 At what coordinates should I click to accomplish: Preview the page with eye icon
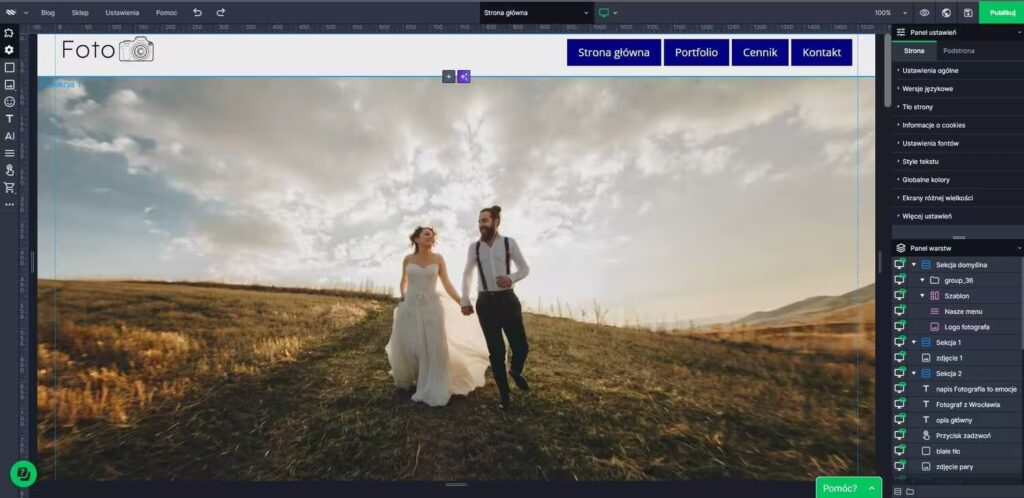click(x=924, y=12)
